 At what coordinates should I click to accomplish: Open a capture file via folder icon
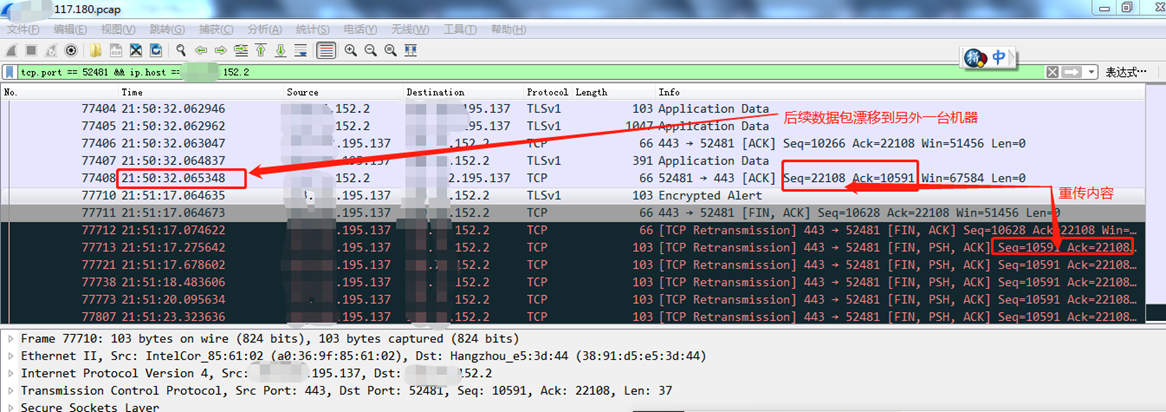pos(96,50)
